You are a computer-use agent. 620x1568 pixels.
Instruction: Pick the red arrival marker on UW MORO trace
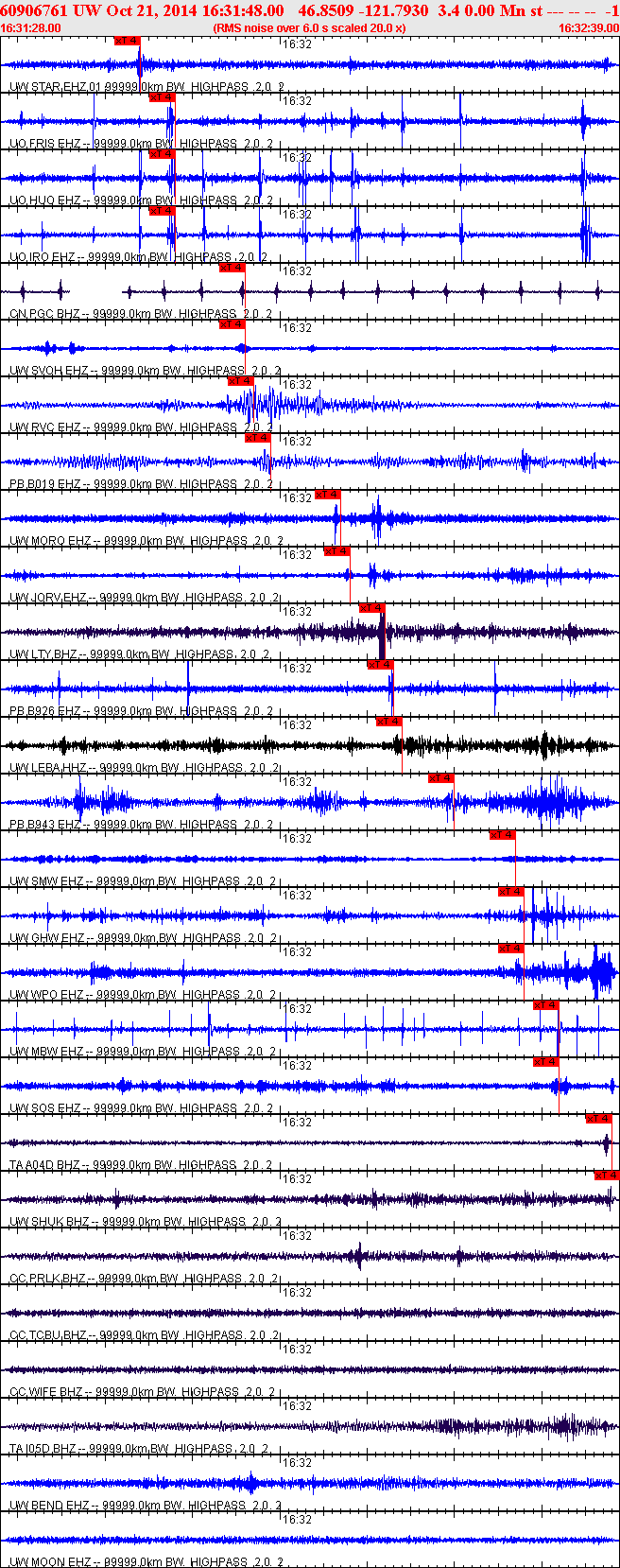click(x=327, y=495)
